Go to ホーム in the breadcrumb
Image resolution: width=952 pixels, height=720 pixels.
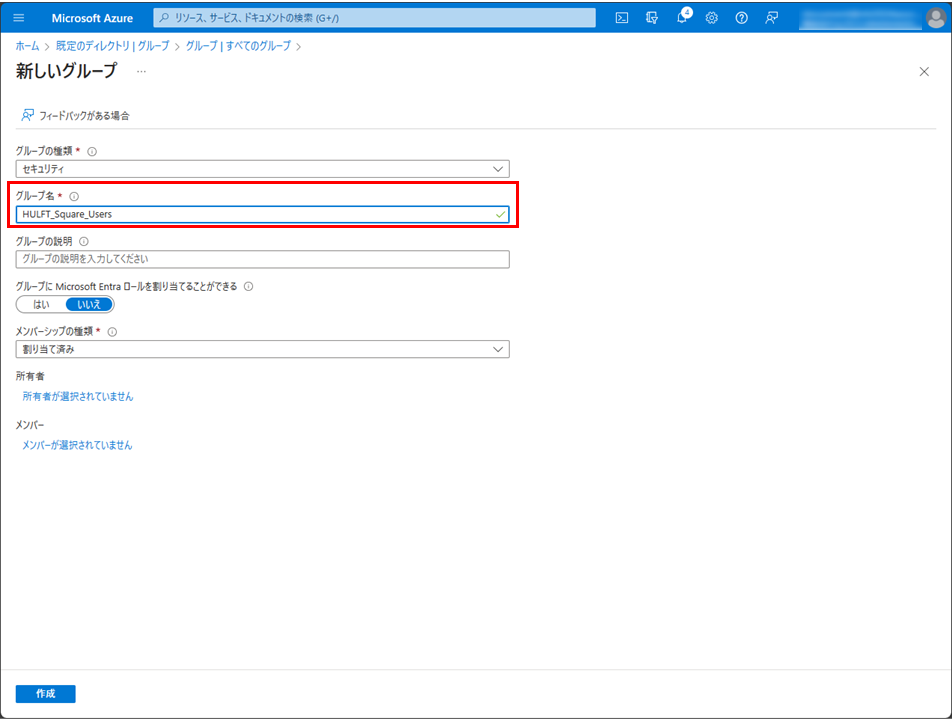coord(27,46)
